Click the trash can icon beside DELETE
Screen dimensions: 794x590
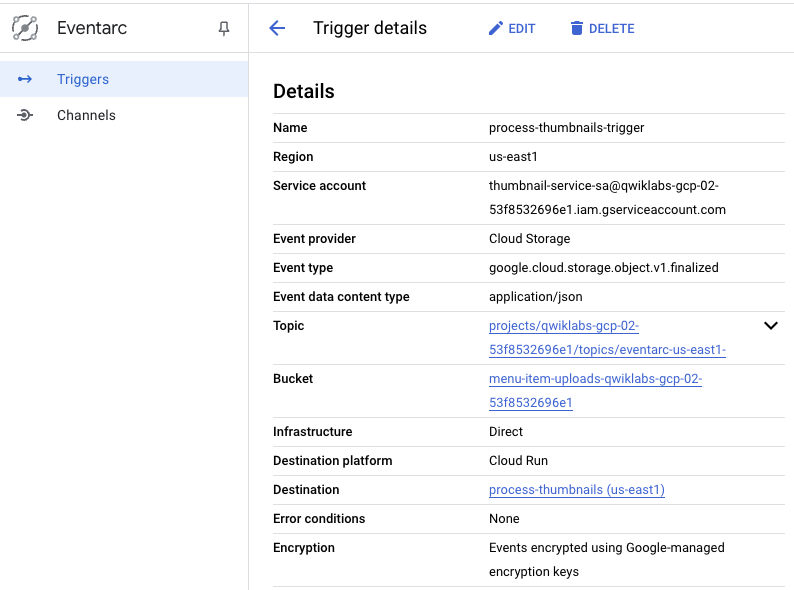576,28
